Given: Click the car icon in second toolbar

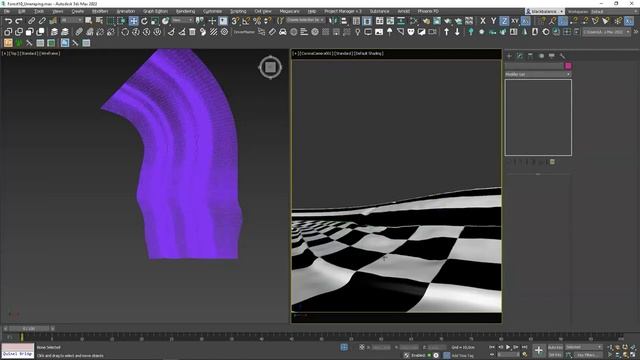Looking at the screenshot, I should (282, 32).
